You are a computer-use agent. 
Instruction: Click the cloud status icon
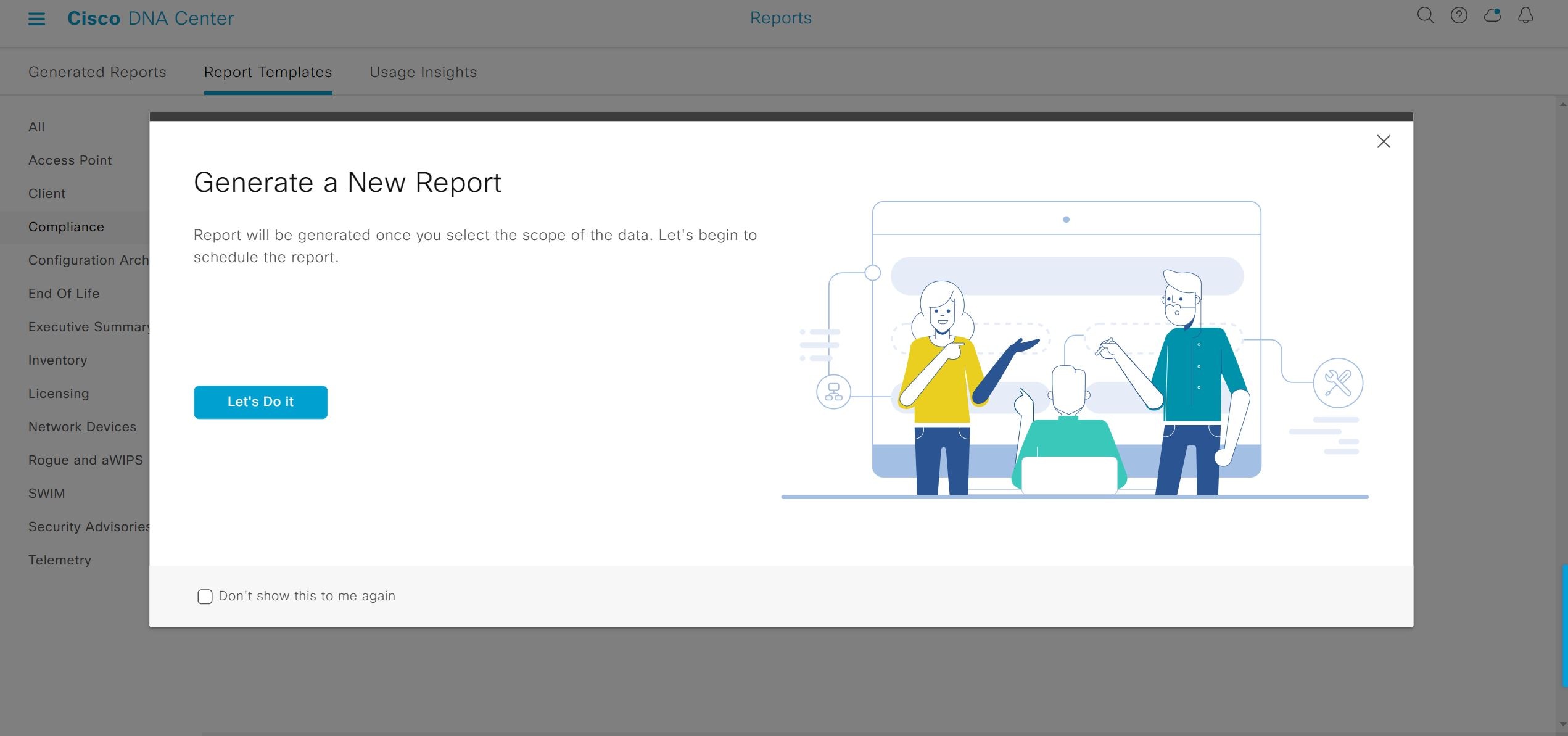[1492, 16]
